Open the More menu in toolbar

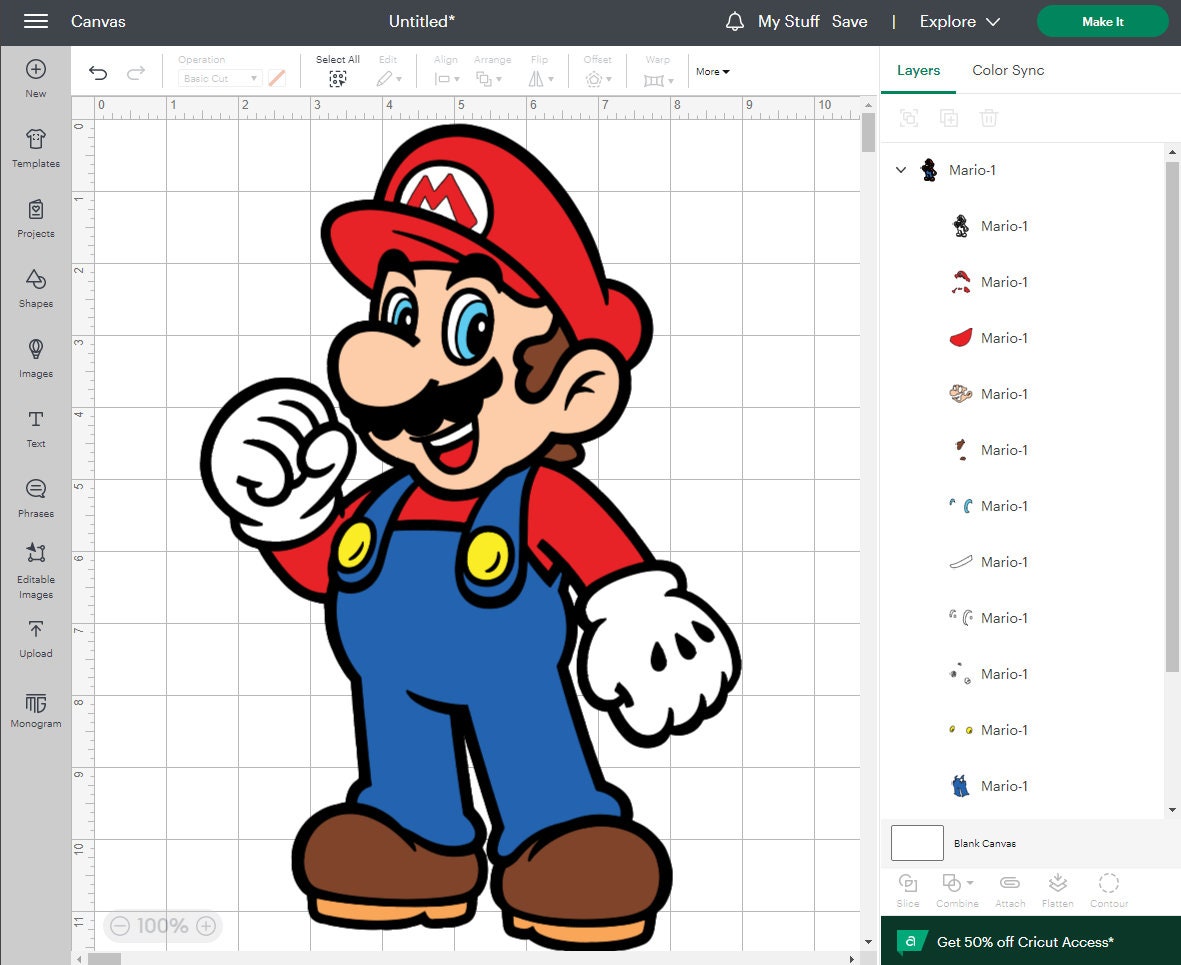tap(711, 71)
